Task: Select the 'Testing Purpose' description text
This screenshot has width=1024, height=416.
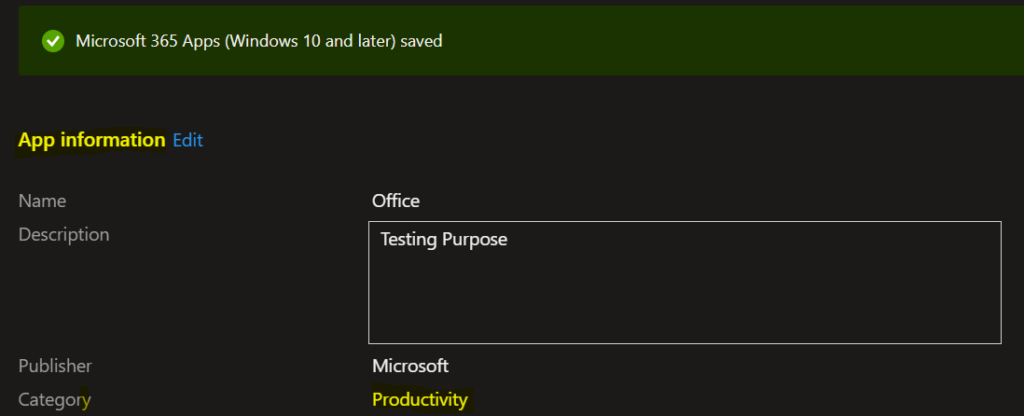Action: (443, 240)
